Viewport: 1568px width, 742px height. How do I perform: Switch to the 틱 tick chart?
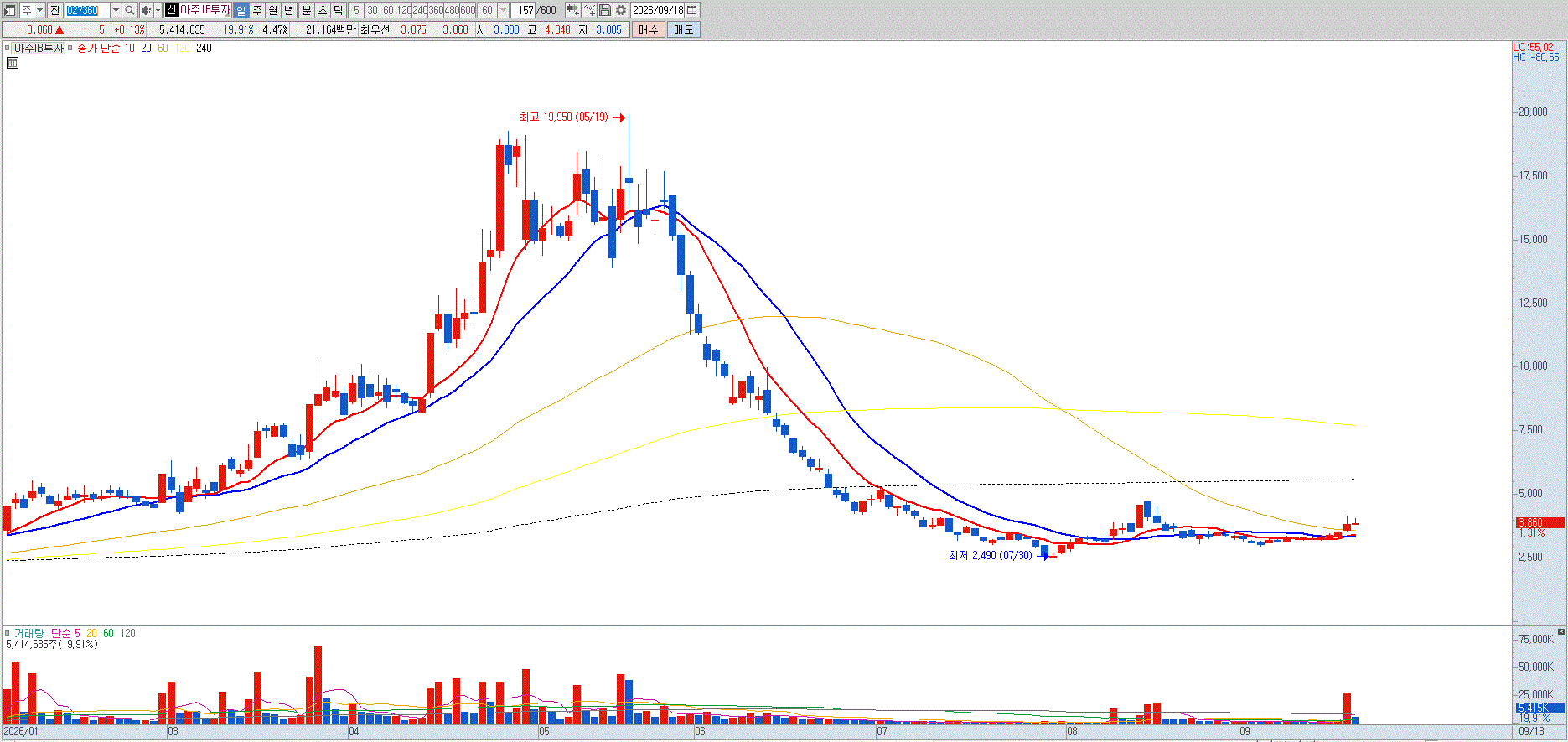pyautogui.click(x=338, y=10)
